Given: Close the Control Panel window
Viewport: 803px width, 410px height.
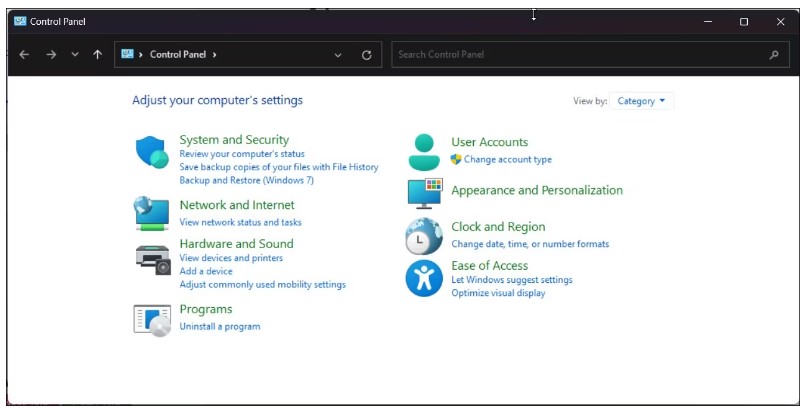Looking at the screenshot, I should tap(780, 21).
